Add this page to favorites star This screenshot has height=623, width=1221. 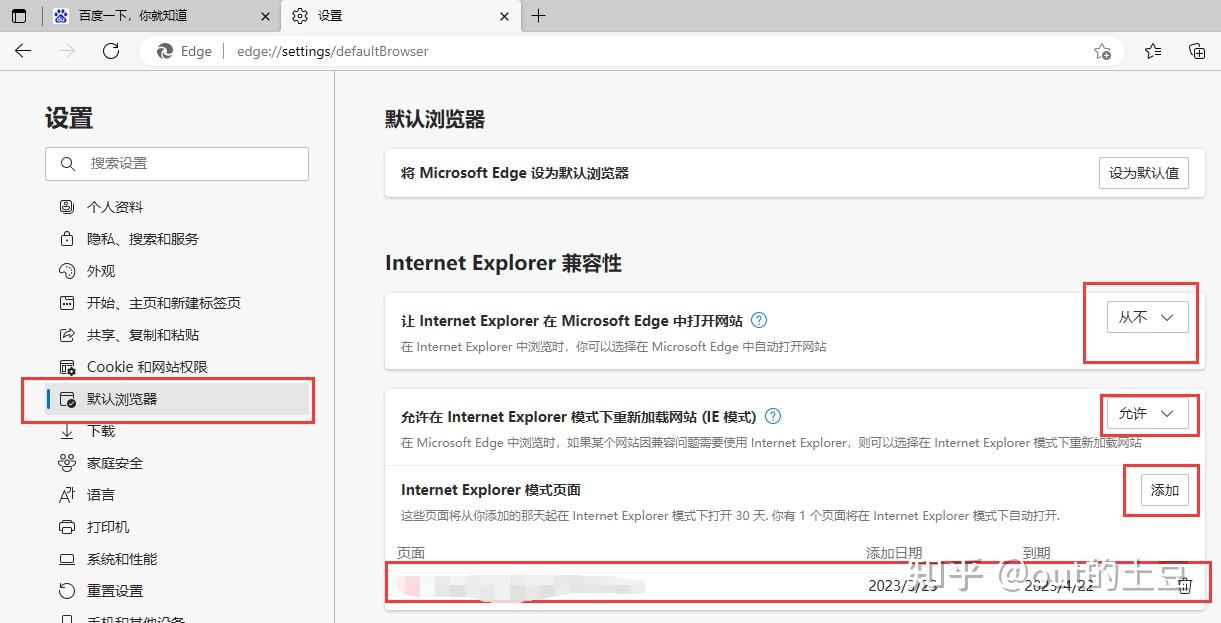tap(1102, 51)
